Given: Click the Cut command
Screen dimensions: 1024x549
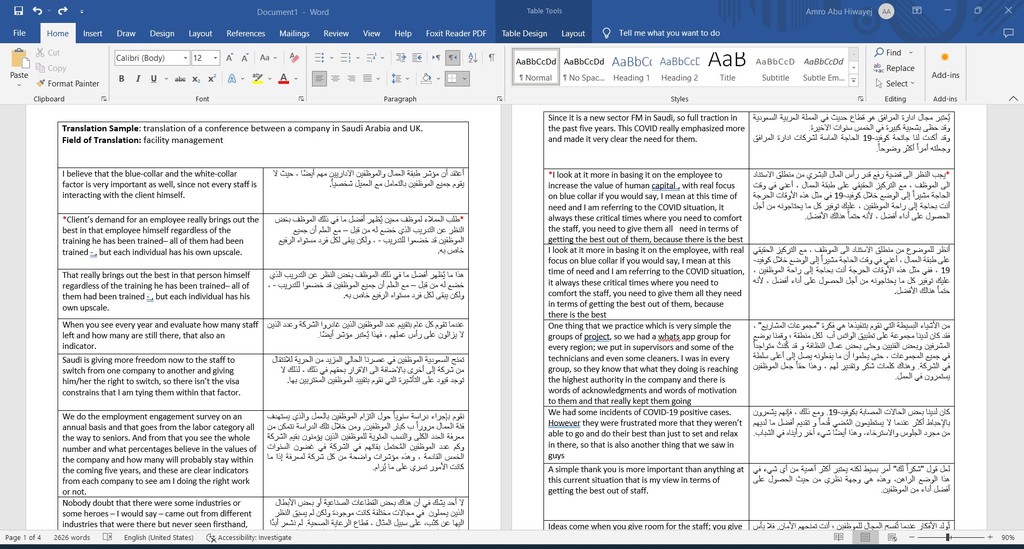Looking at the screenshot, I should (x=48, y=53).
